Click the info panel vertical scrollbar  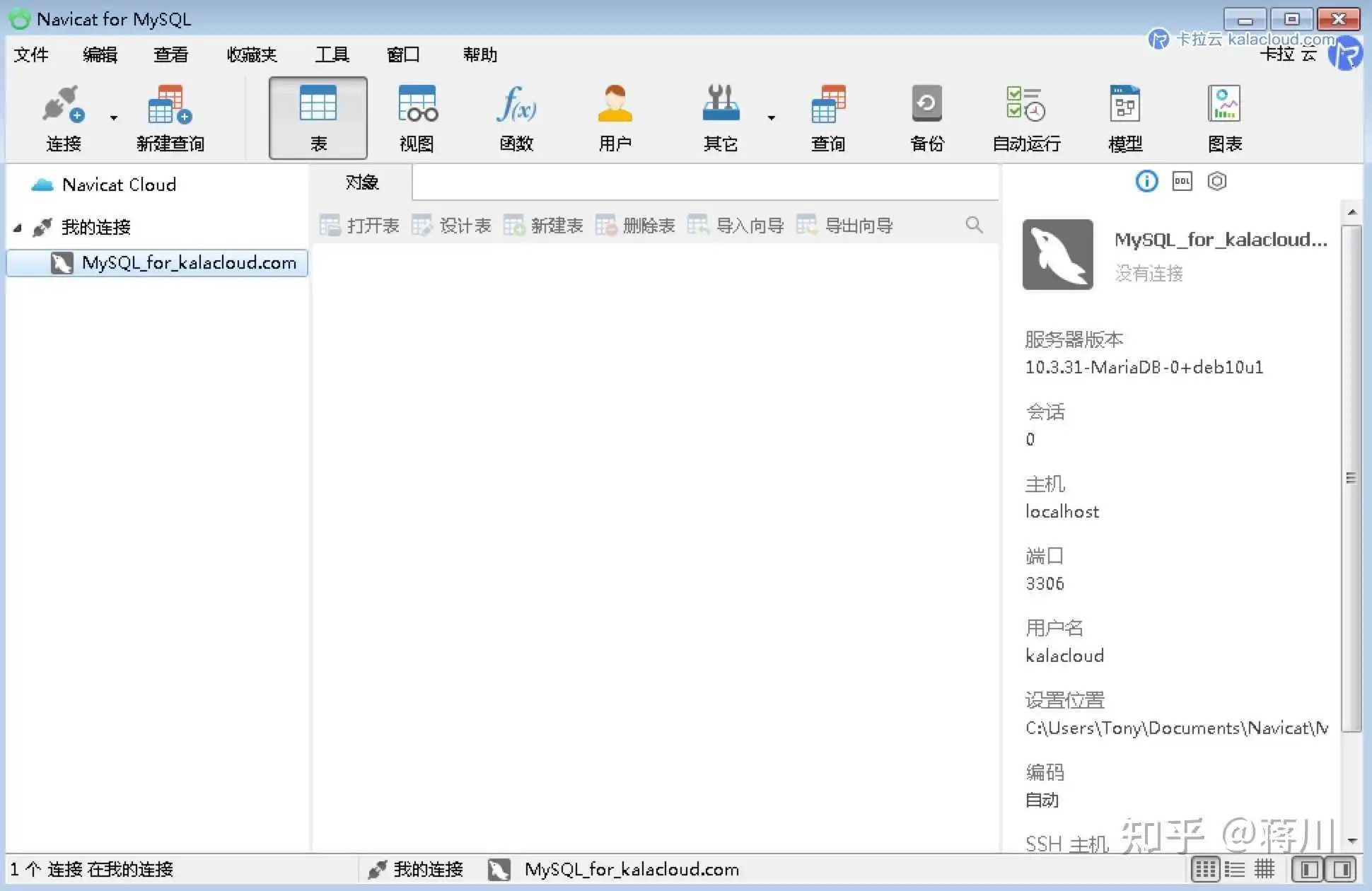tap(1351, 478)
